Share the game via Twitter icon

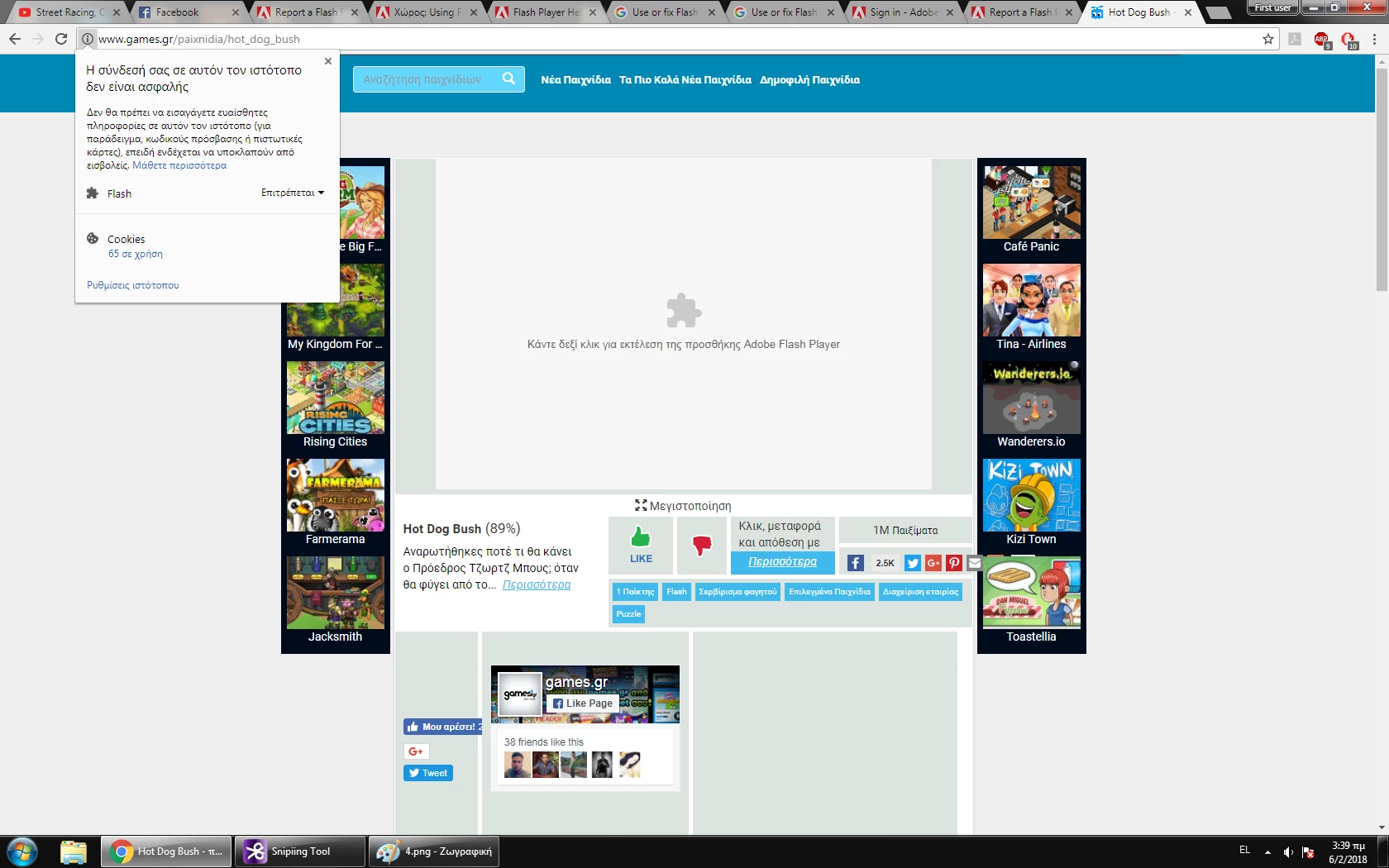click(913, 563)
